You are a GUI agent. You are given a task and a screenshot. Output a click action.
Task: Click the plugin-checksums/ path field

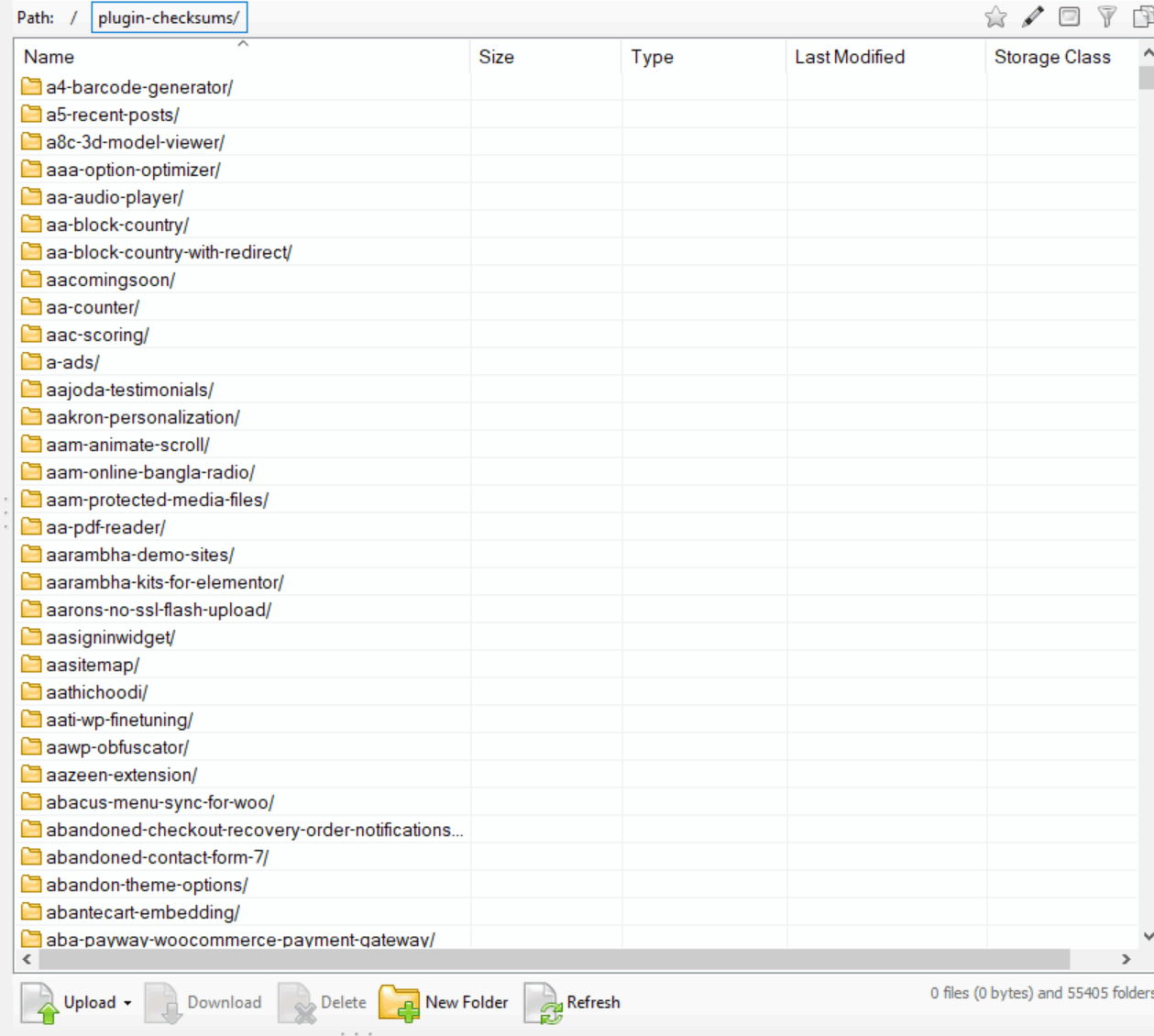(x=169, y=17)
